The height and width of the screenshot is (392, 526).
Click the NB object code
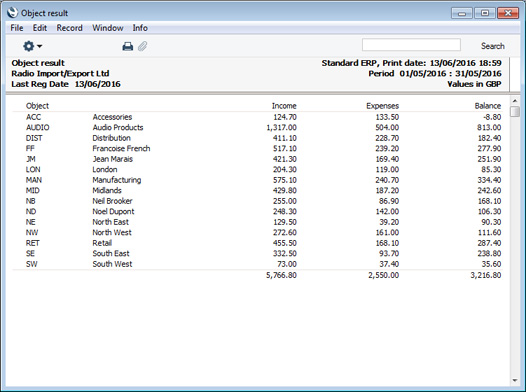click(31, 201)
